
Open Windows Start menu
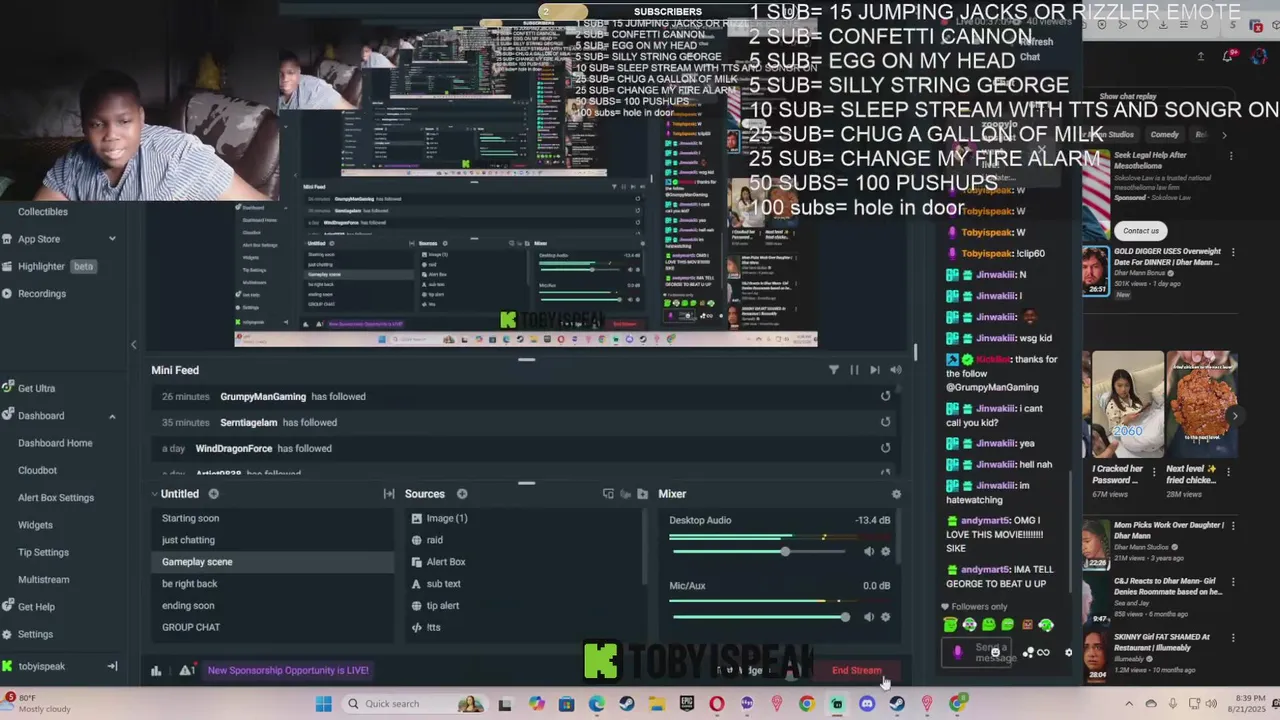[323, 704]
